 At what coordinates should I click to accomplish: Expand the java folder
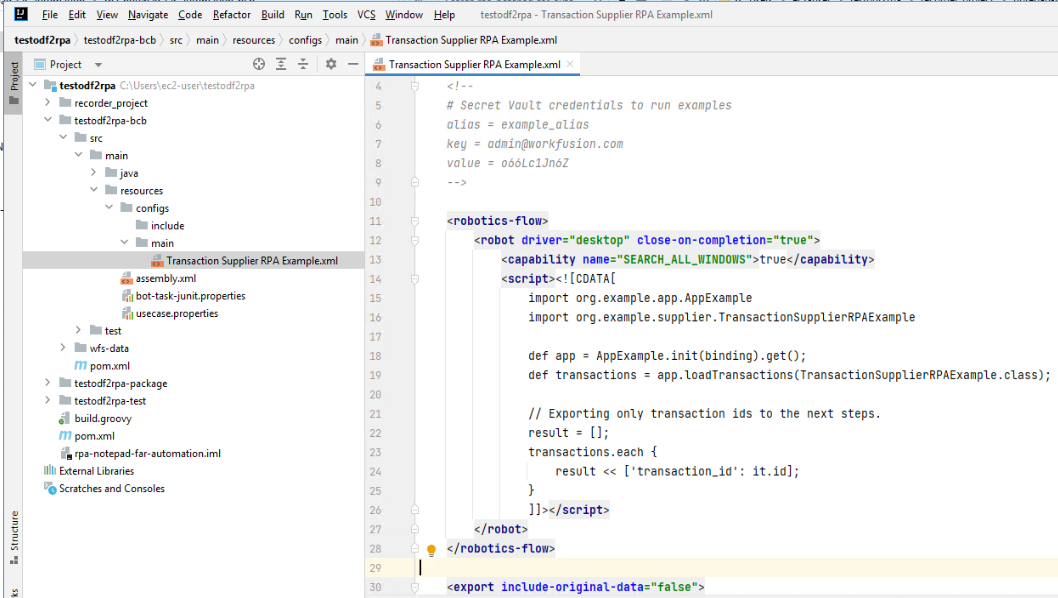click(93, 172)
